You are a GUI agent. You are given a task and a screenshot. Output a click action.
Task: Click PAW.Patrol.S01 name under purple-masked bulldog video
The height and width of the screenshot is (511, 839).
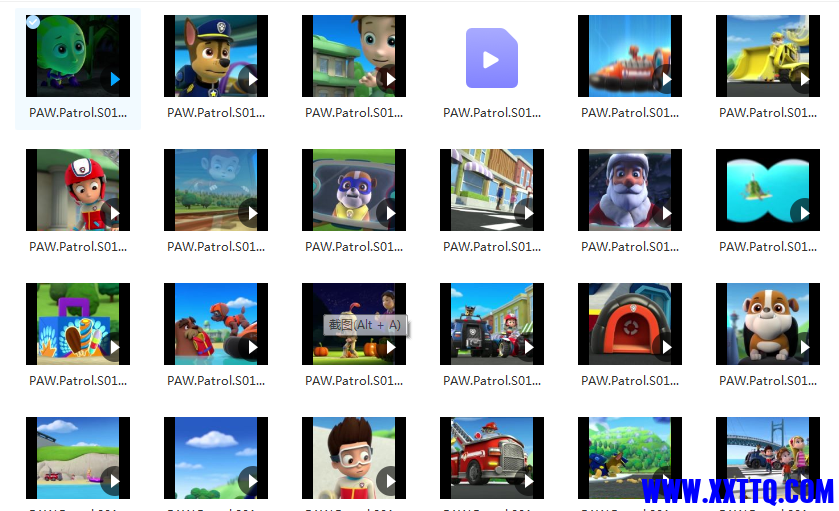tap(354, 247)
